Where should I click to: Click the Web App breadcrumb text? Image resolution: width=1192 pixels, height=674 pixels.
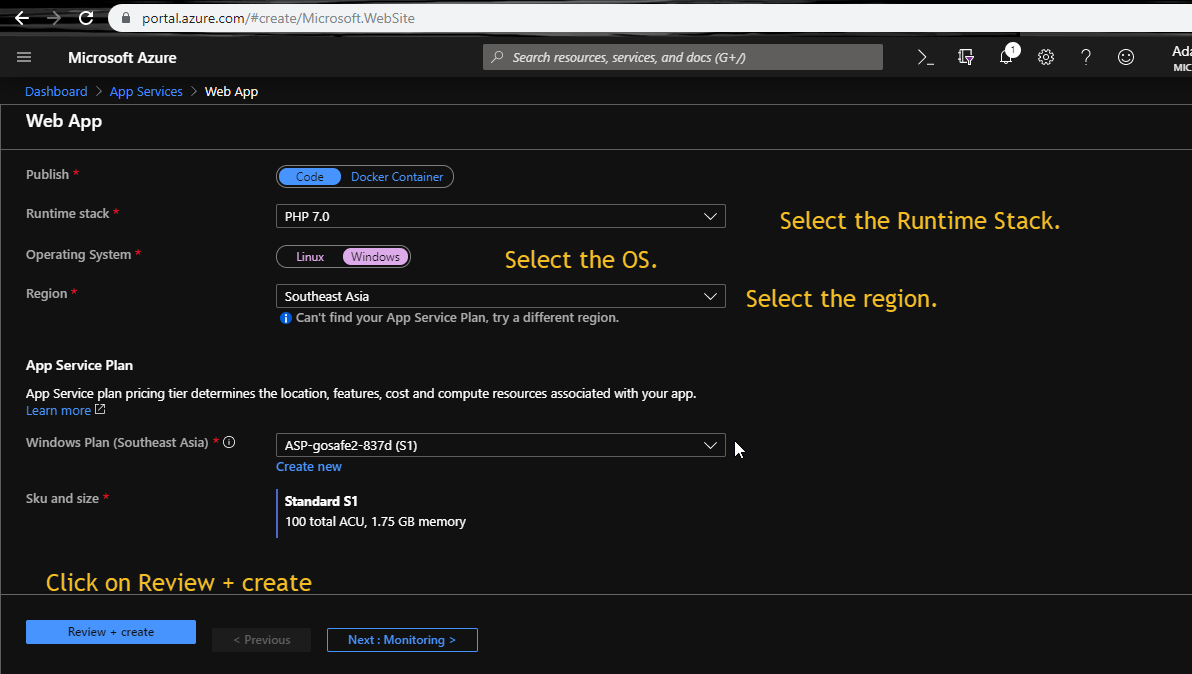pyautogui.click(x=231, y=91)
